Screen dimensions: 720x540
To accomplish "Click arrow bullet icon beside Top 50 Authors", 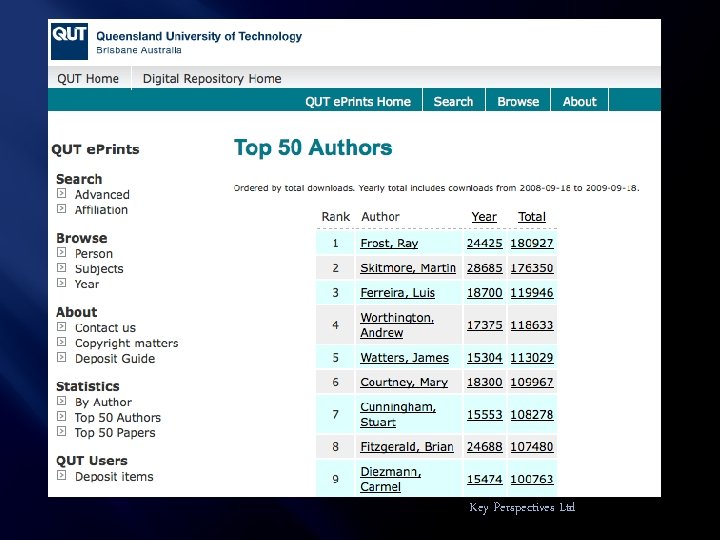I will pos(62,416).
